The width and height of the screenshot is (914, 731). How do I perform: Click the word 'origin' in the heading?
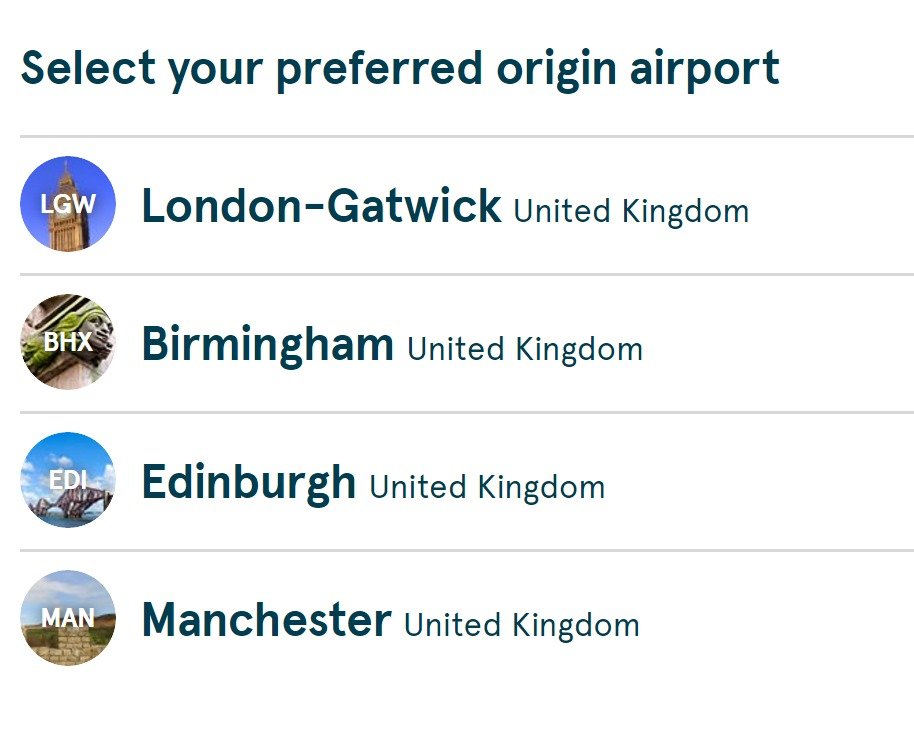[x=557, y=70]
